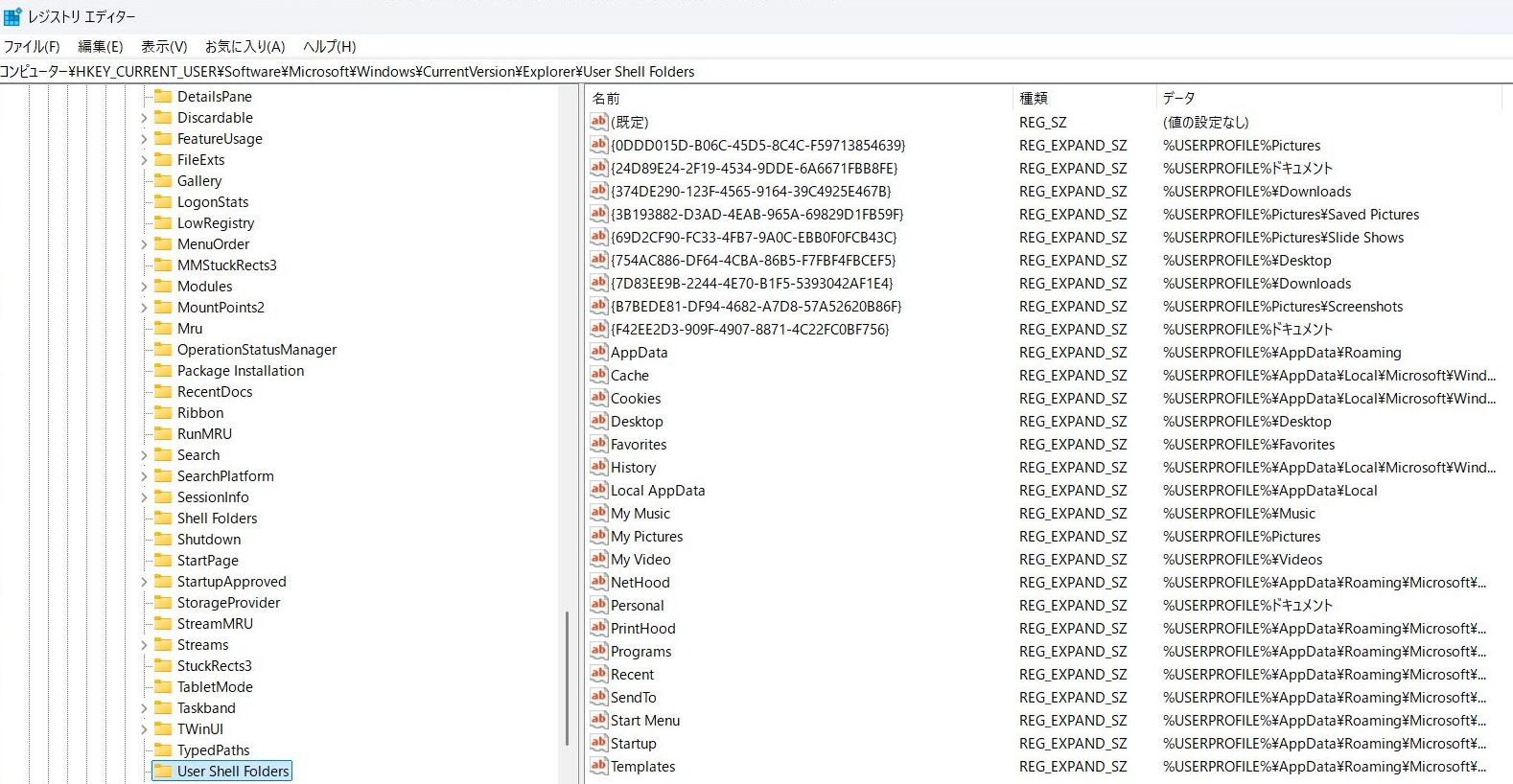Expand the StartupApproved subkey
Viewport: 1513px width, 784px height.
(144, 582)
